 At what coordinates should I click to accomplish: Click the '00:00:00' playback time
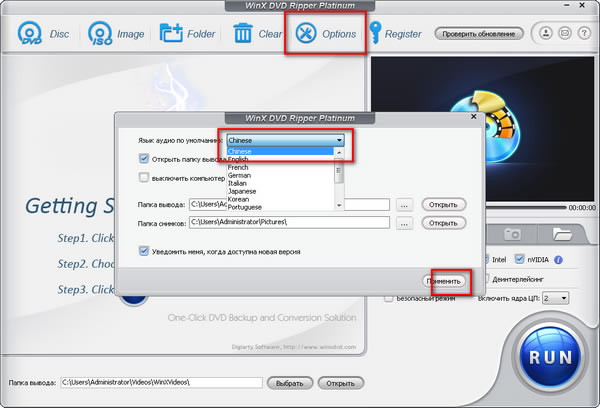click(582, 207)
